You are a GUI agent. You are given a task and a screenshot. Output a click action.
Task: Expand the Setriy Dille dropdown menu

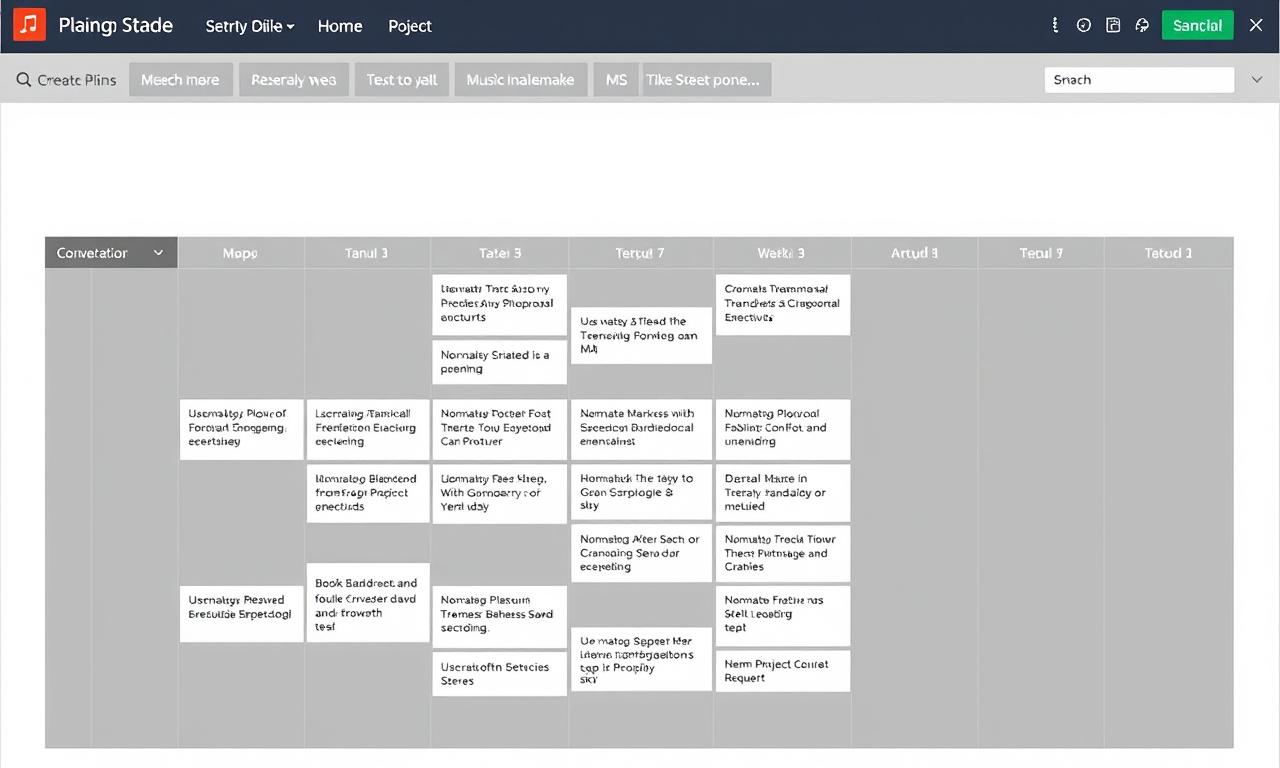[x=249, y=26]
